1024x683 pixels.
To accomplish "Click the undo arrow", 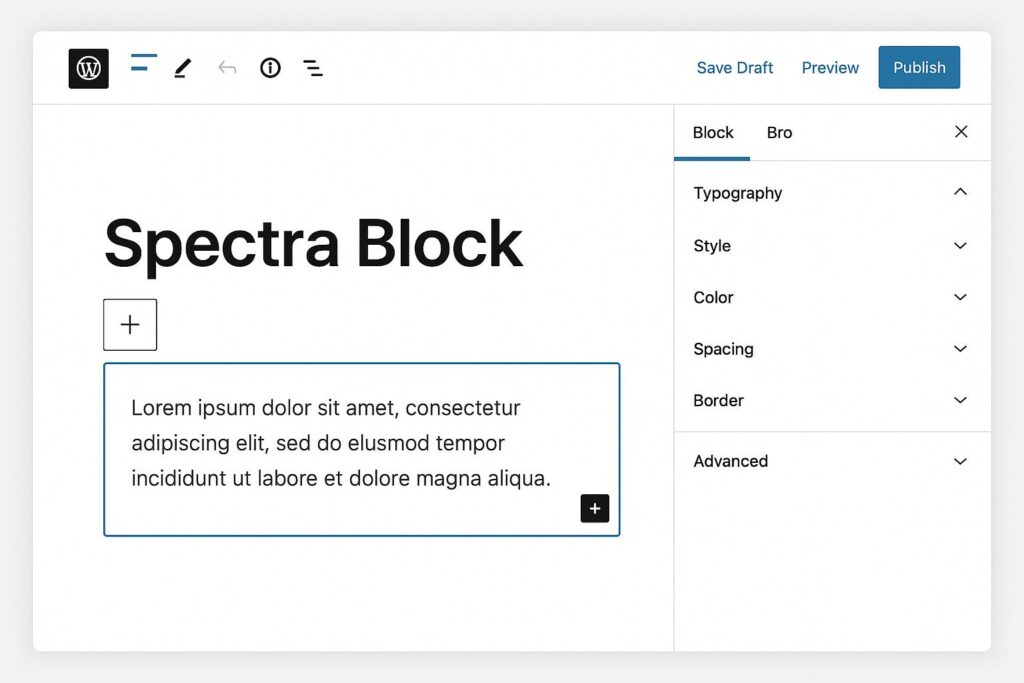I will tap(227, 68).
